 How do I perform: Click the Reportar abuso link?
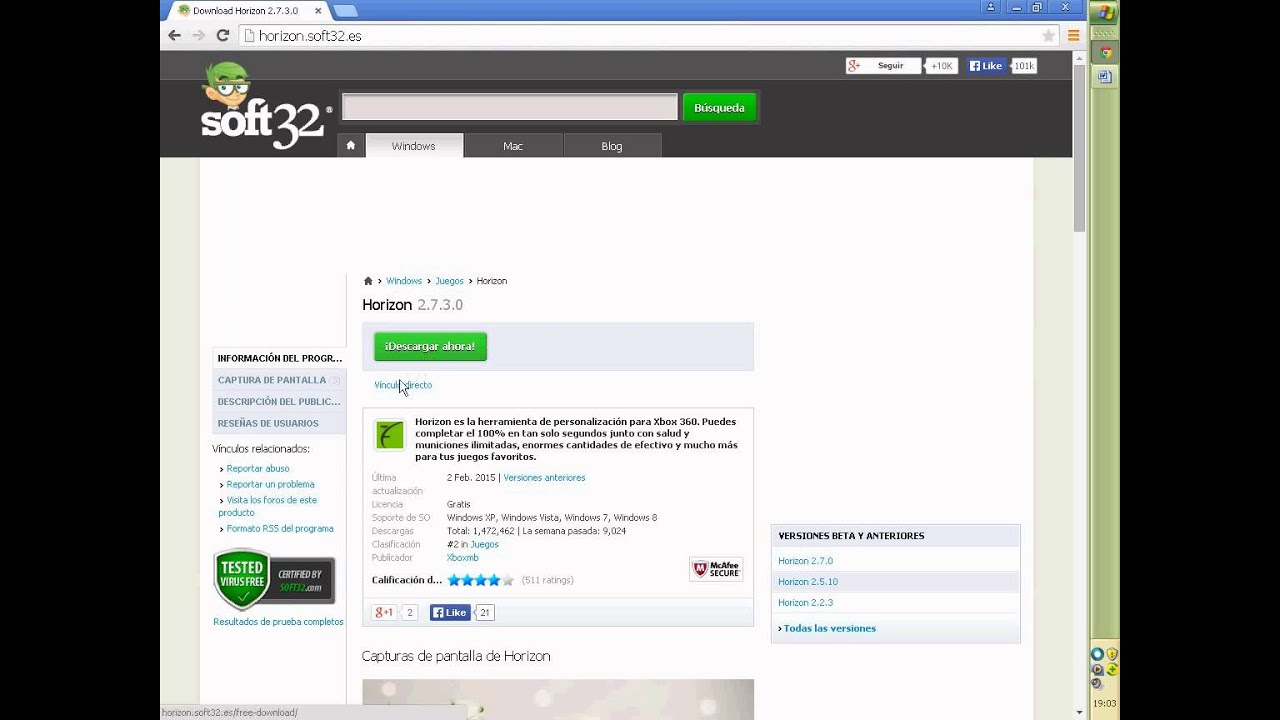tap(258, 469)
